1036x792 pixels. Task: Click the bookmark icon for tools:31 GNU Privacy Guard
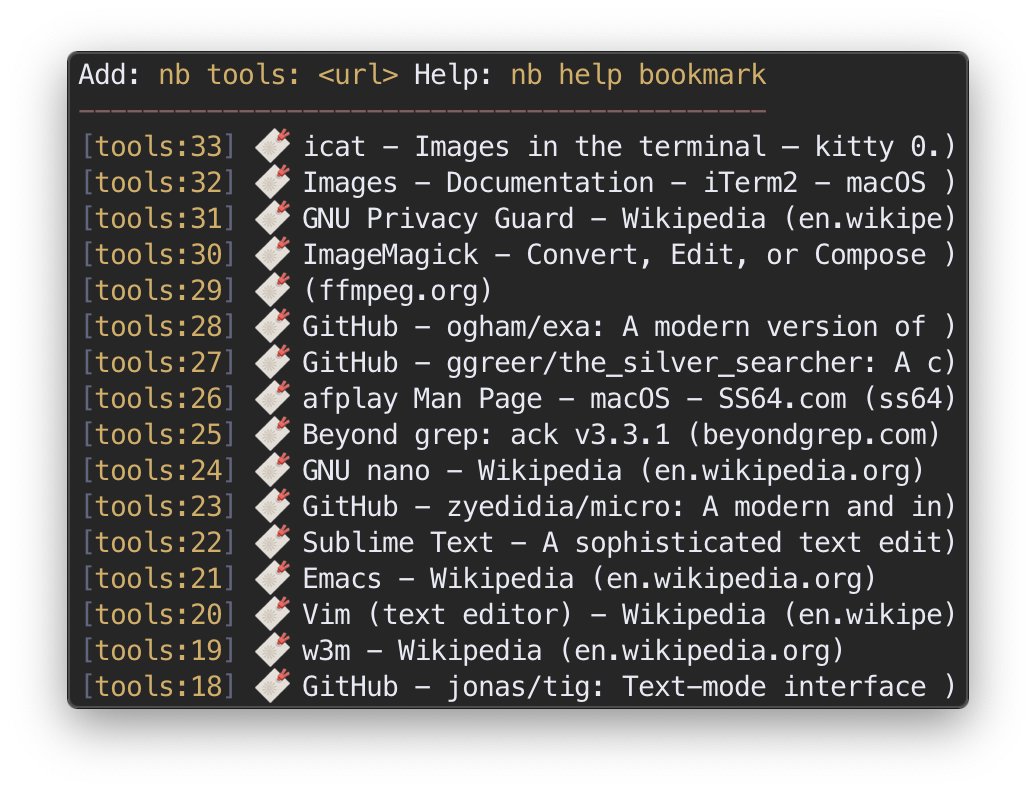click(272, 219)
